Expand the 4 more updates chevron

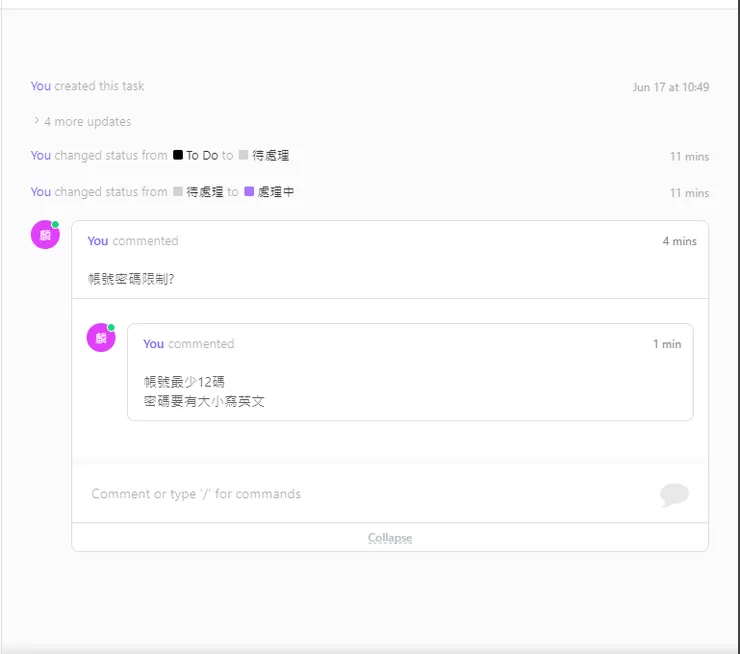click(36, 121)
